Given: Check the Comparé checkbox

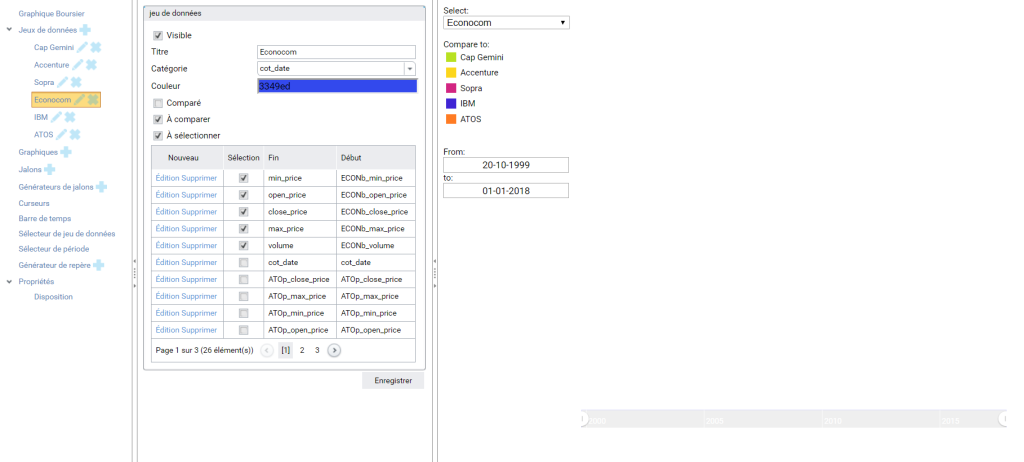Looking at the screenshot, I should (158, 103).
